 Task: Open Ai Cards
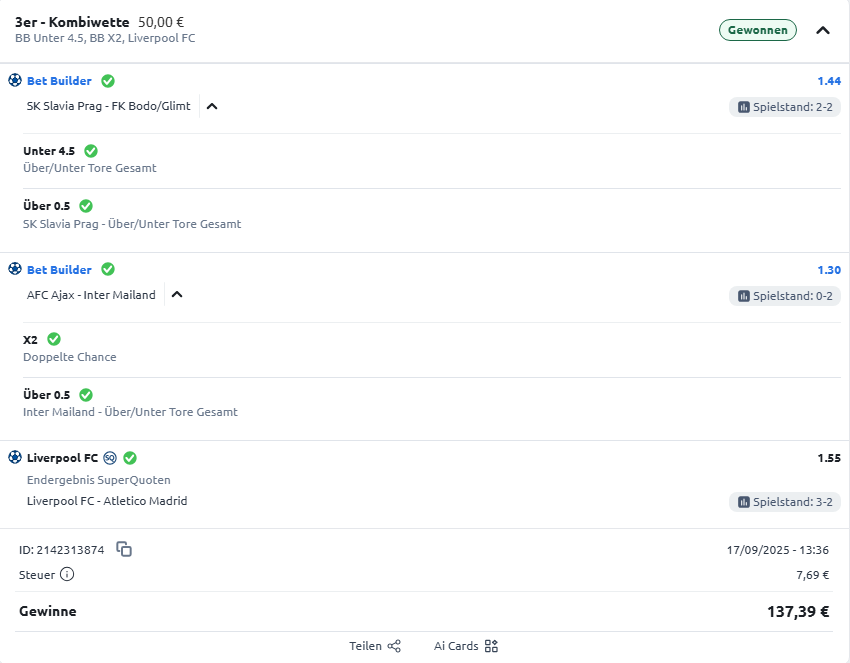point(466,646)
